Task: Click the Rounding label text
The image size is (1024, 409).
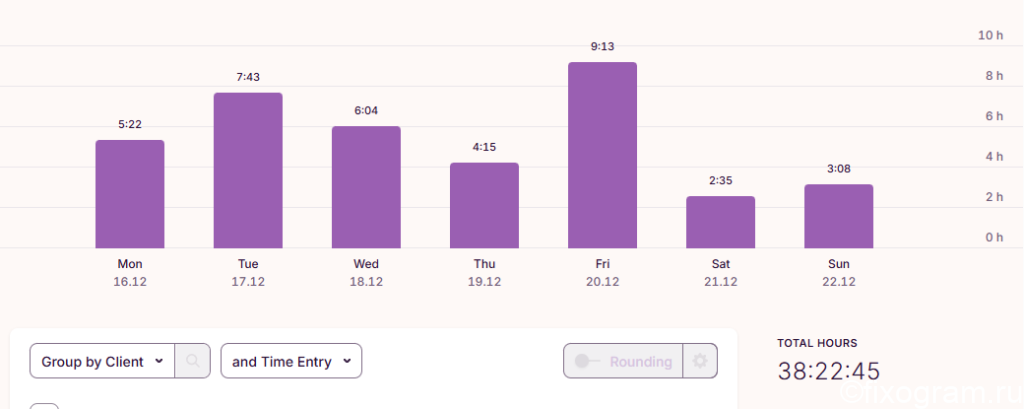Action: [641, 361]
